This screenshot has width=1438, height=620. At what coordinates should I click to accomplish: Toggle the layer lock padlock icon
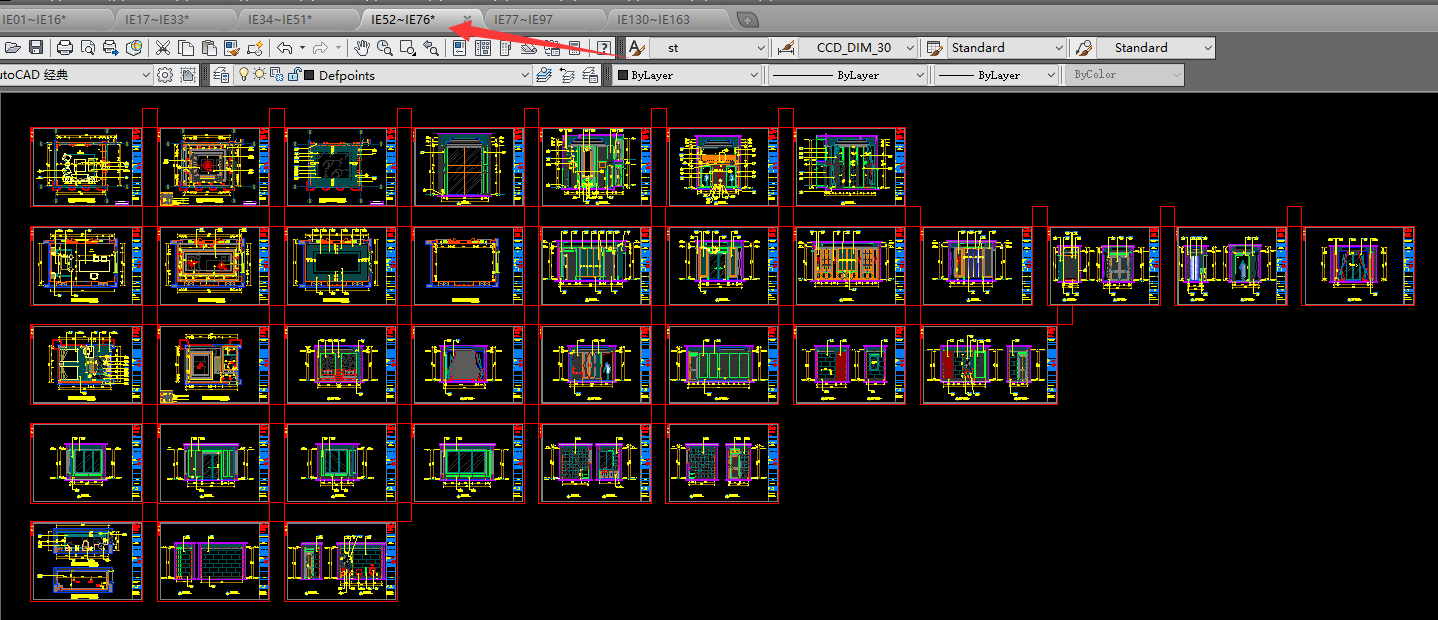pyautogui.click(x=294, y=75)
